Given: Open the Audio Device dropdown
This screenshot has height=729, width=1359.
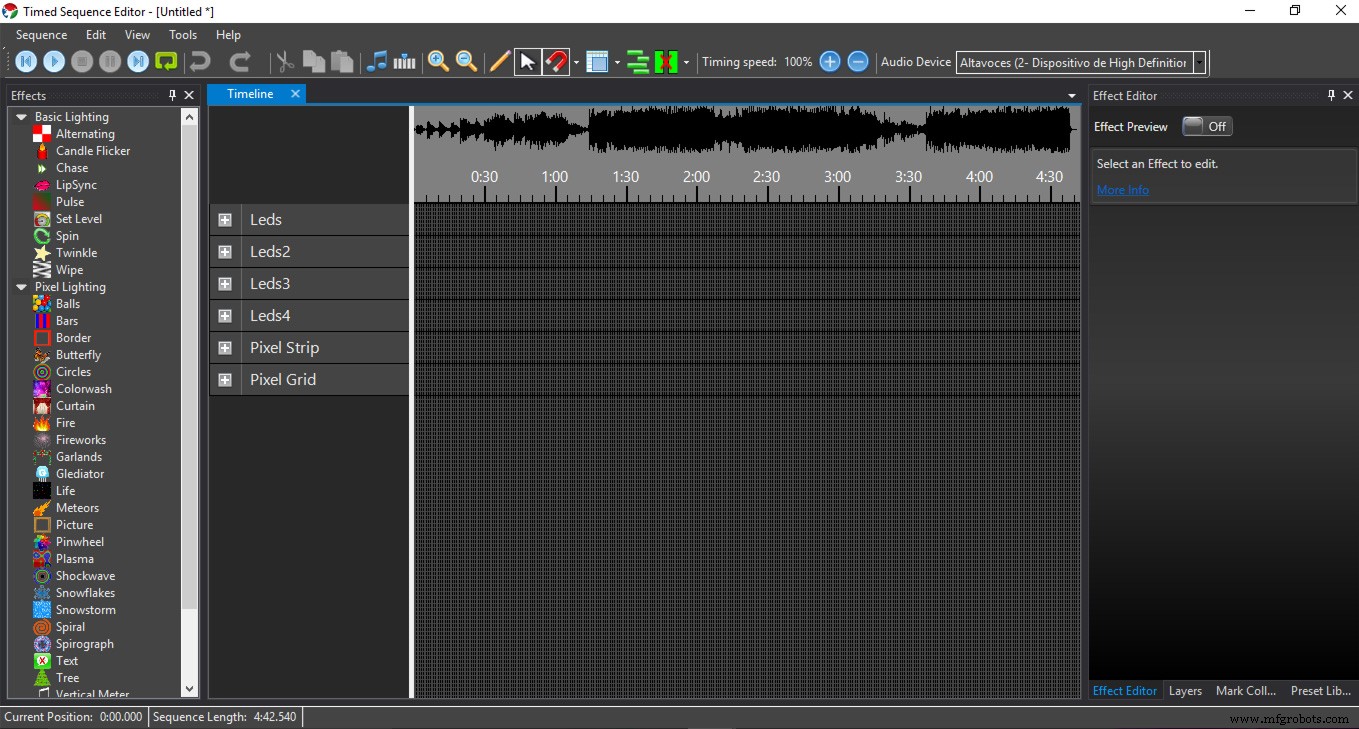Looking at the screenshot, I should pyautogui.click(x=1199, y=63).
